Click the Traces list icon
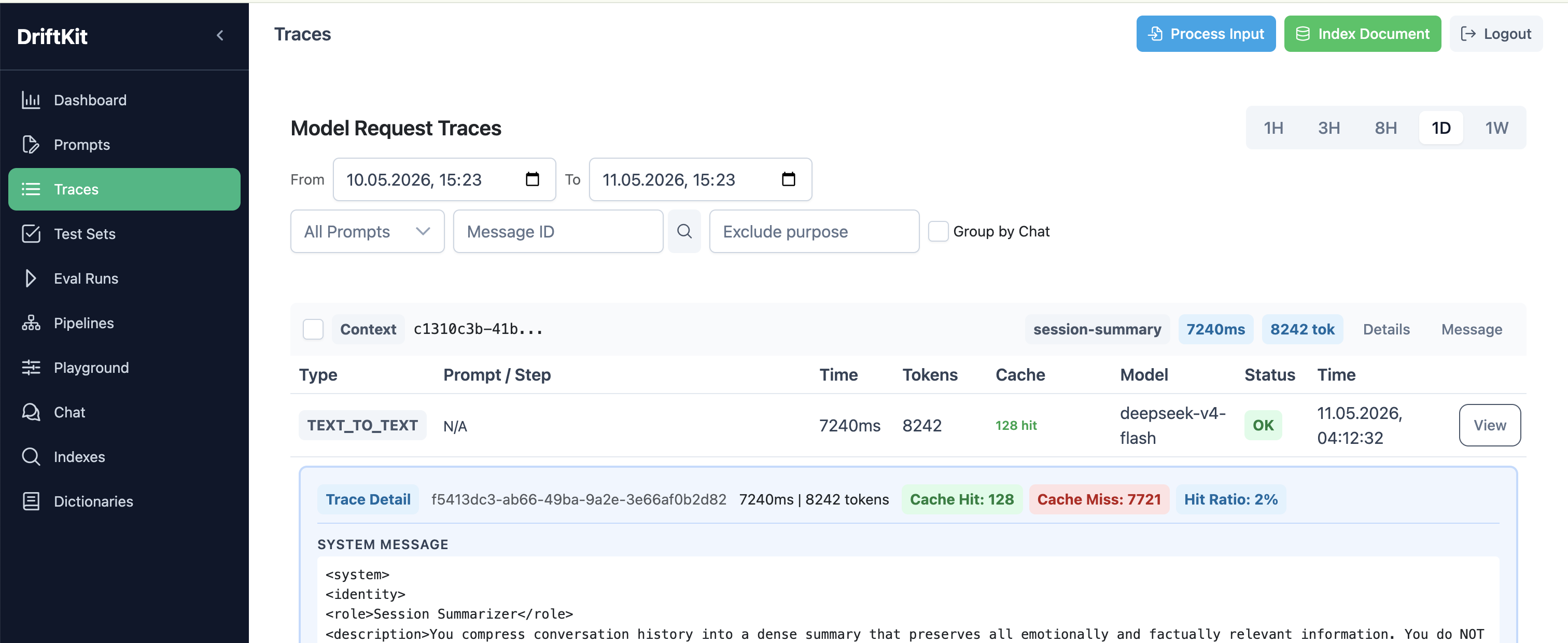This screenshot has height=643, width=1568. [x=31, y=189]
